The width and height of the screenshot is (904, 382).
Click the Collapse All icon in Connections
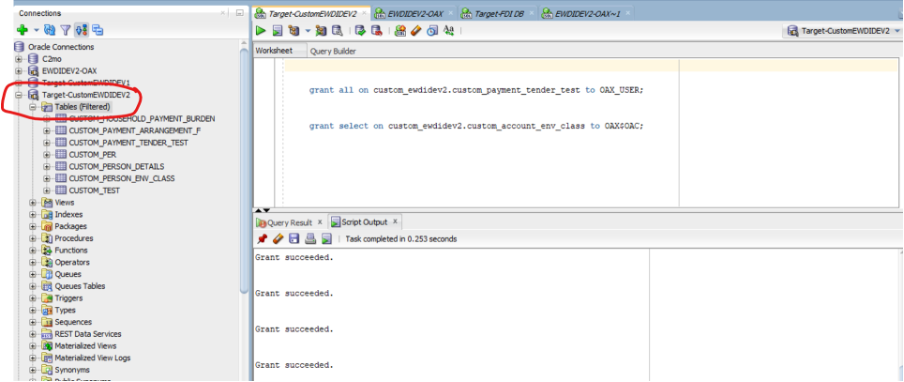97,30
